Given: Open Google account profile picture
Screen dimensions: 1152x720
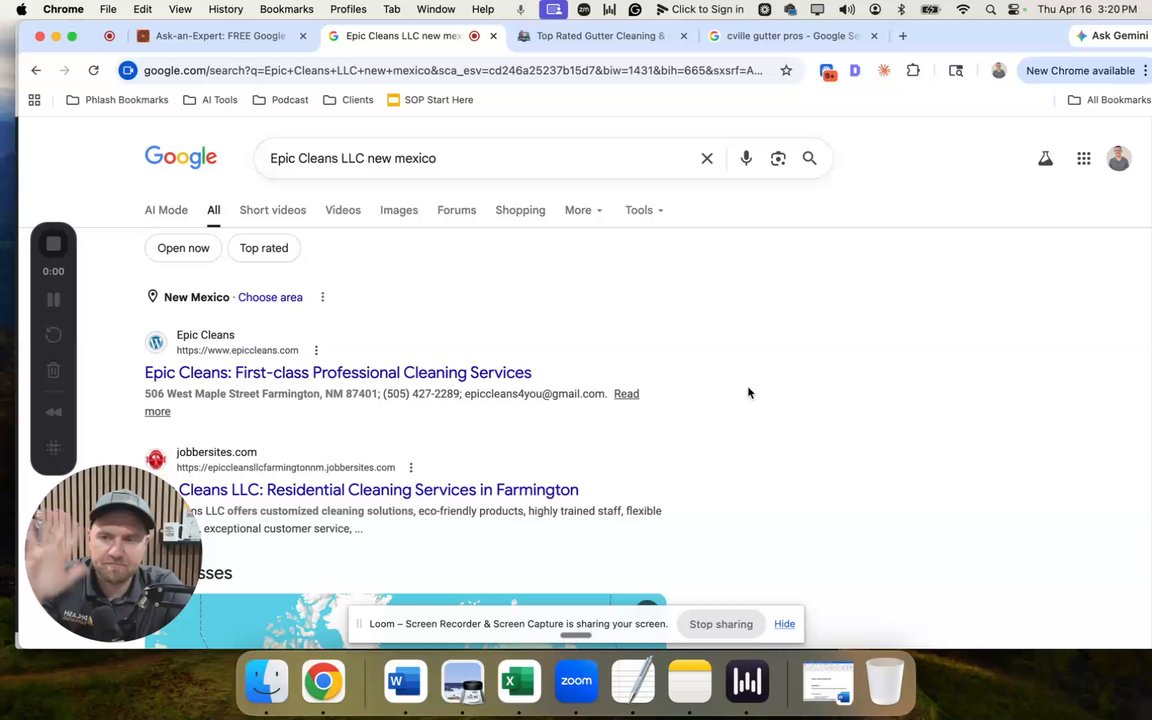Looking at the screenshot, I should [1119, 158].
